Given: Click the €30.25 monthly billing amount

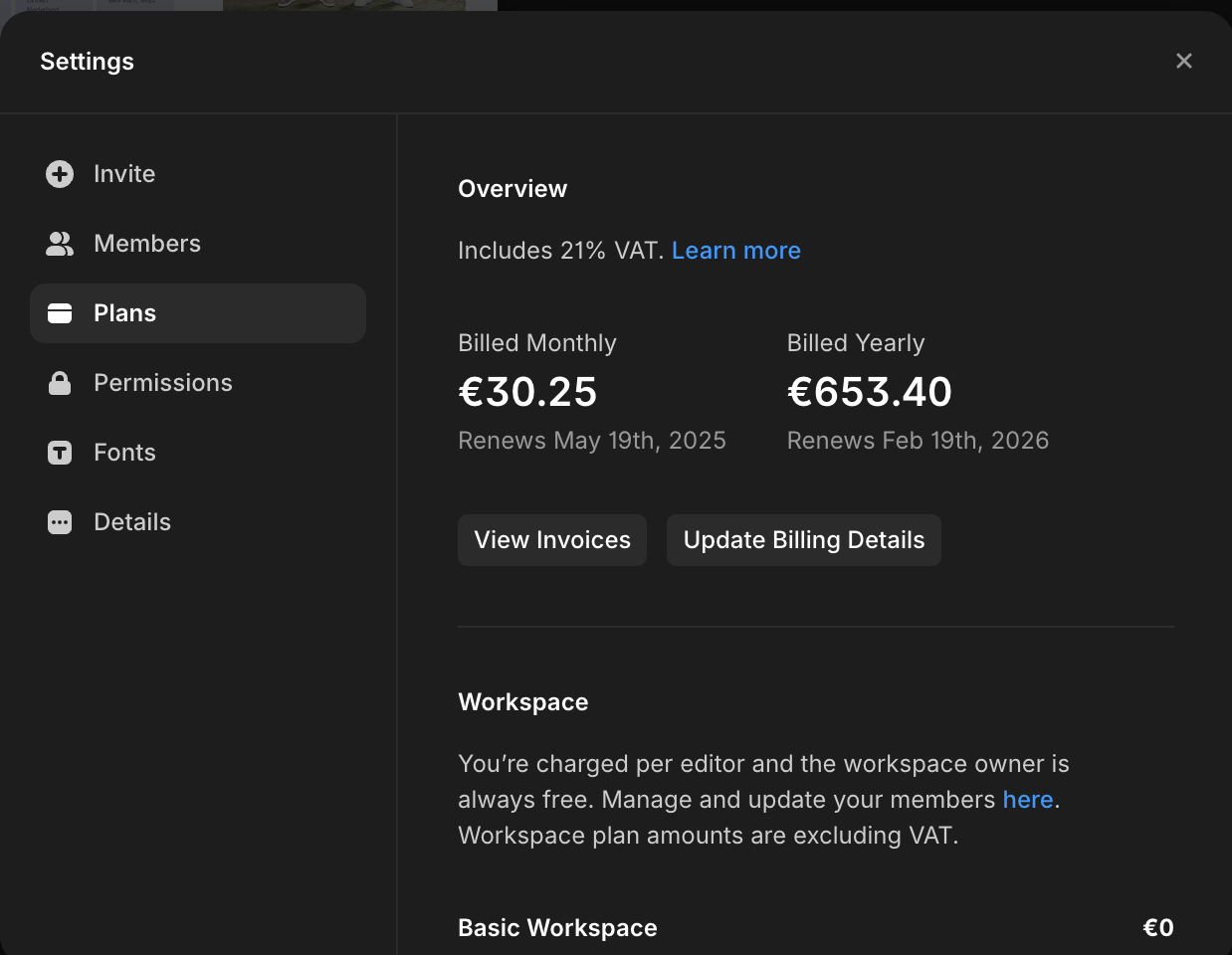Looking at the screenshot, I should (x=527, y=392).
